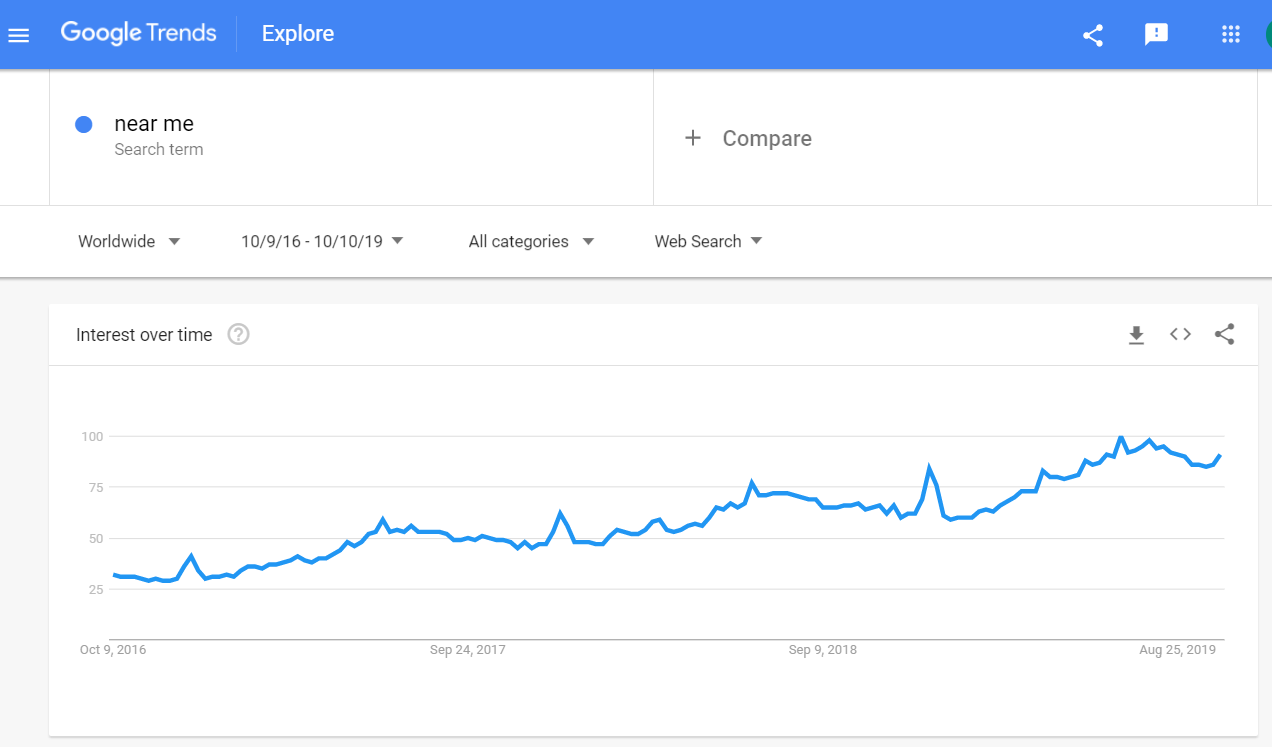
Task: Click the Sep 9, 2018 axis label
Action: coord(823,650)
